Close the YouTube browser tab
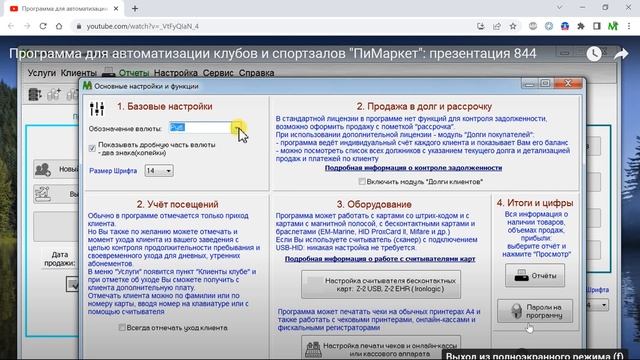Screen dimensions: 640x360 tap(116, 9)
